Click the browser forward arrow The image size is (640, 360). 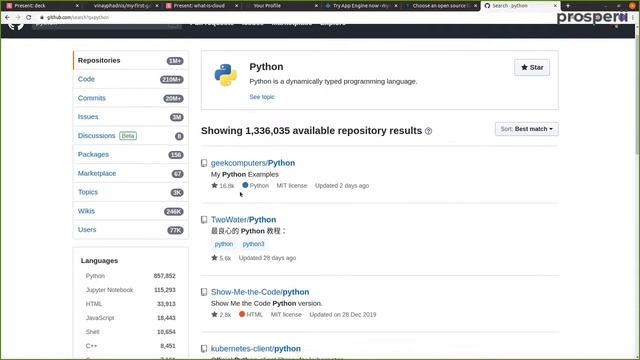pyautogui.click(x=18, y=18)
